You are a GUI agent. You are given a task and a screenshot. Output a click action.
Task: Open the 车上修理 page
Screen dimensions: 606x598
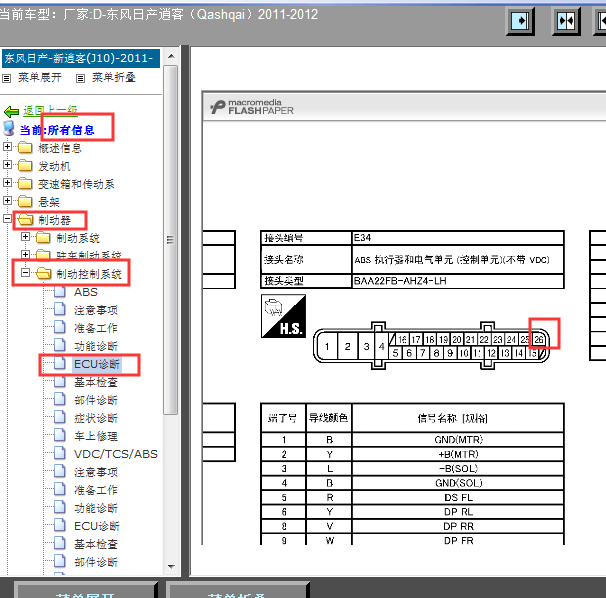pyautogui.click(x=96, y=436)
